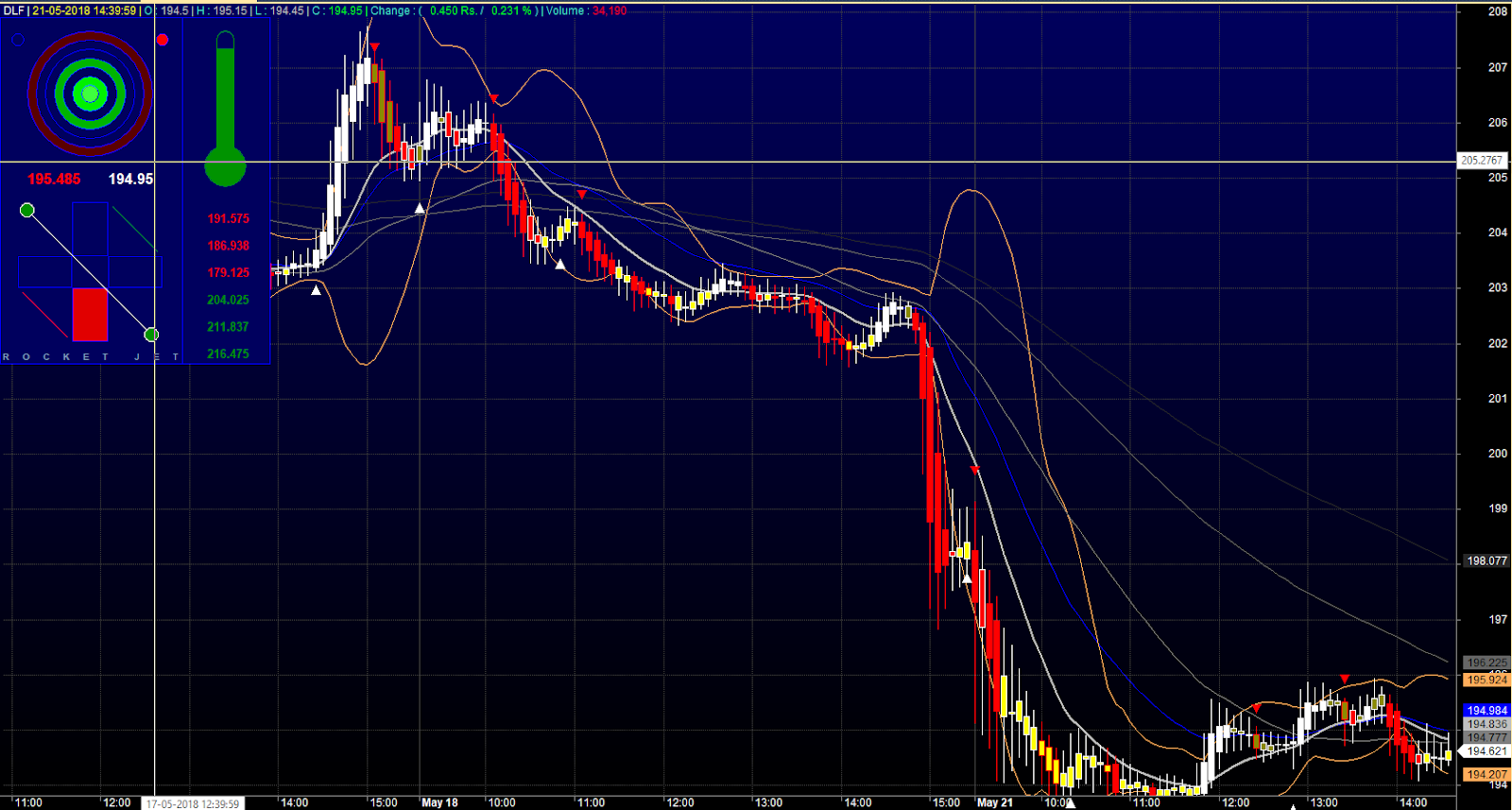Click the orange 194.207 band label
The image size is (1512, 810).
click(x=1486, y=775)
